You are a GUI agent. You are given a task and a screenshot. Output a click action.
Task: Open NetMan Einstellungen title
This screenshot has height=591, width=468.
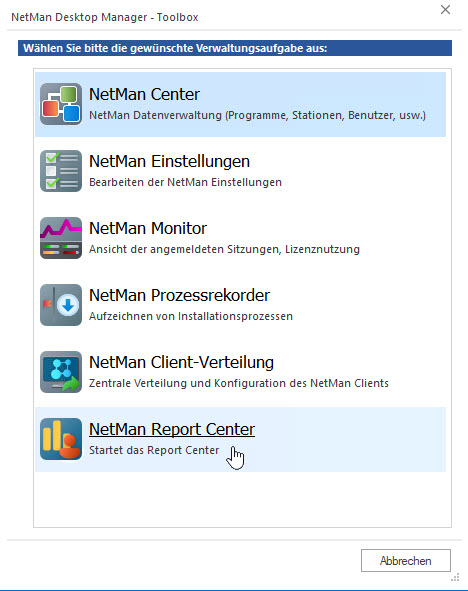click(x=169, y=161)
